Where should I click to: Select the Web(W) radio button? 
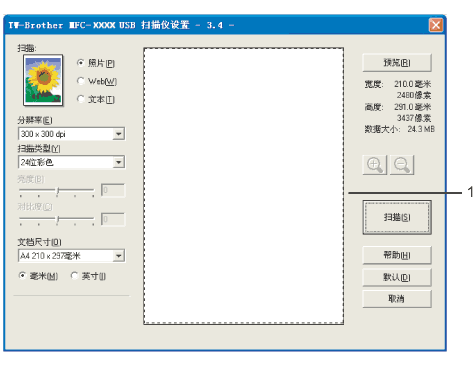pyautogui.click(x=80, y=81)
